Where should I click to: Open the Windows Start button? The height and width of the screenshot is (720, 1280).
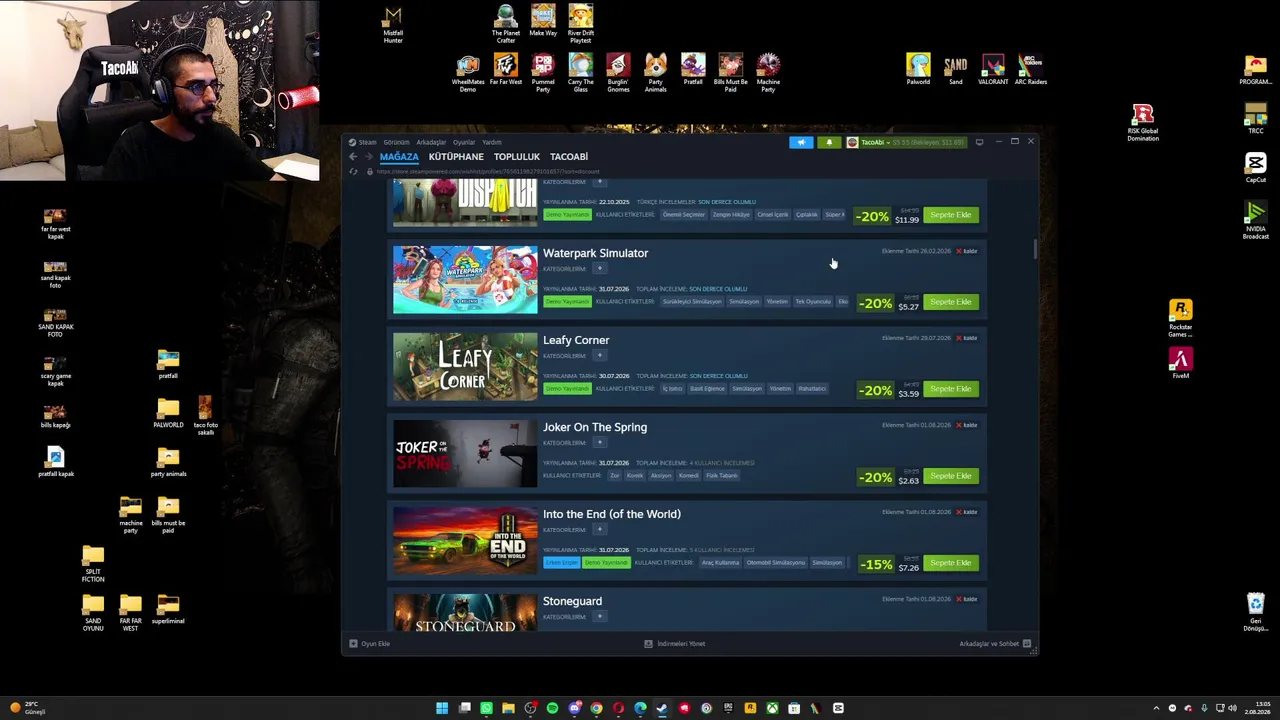442,708
